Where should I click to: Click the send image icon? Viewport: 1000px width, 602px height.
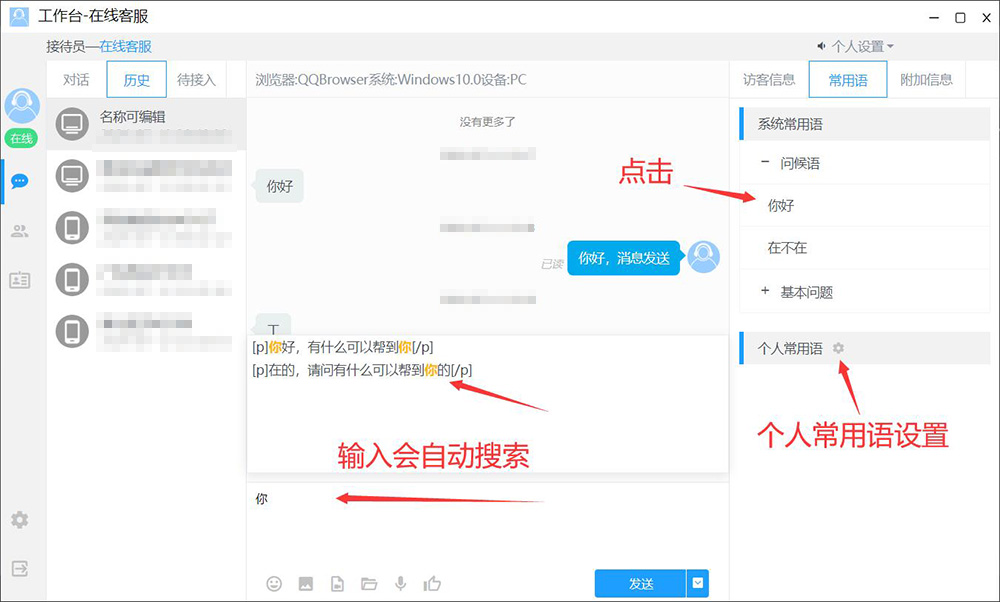pyautogui.click(x=306, y=584)
